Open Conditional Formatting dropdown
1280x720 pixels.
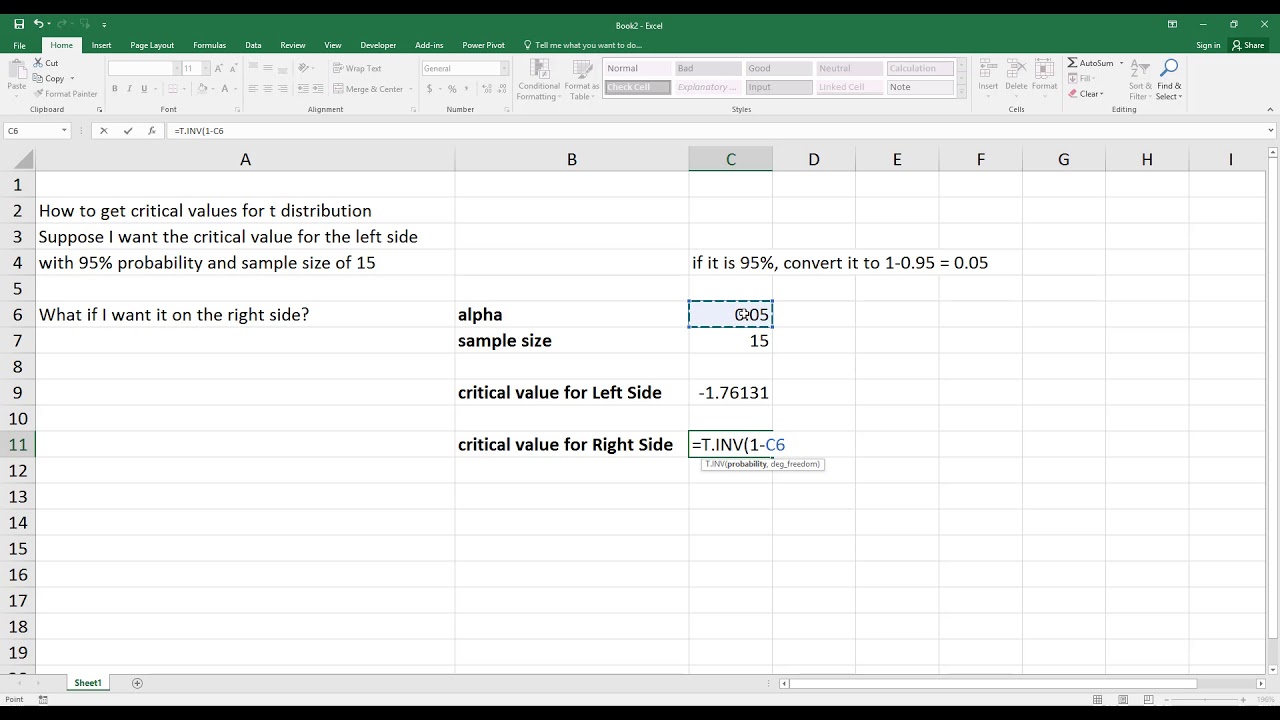(x=538, y=79)
